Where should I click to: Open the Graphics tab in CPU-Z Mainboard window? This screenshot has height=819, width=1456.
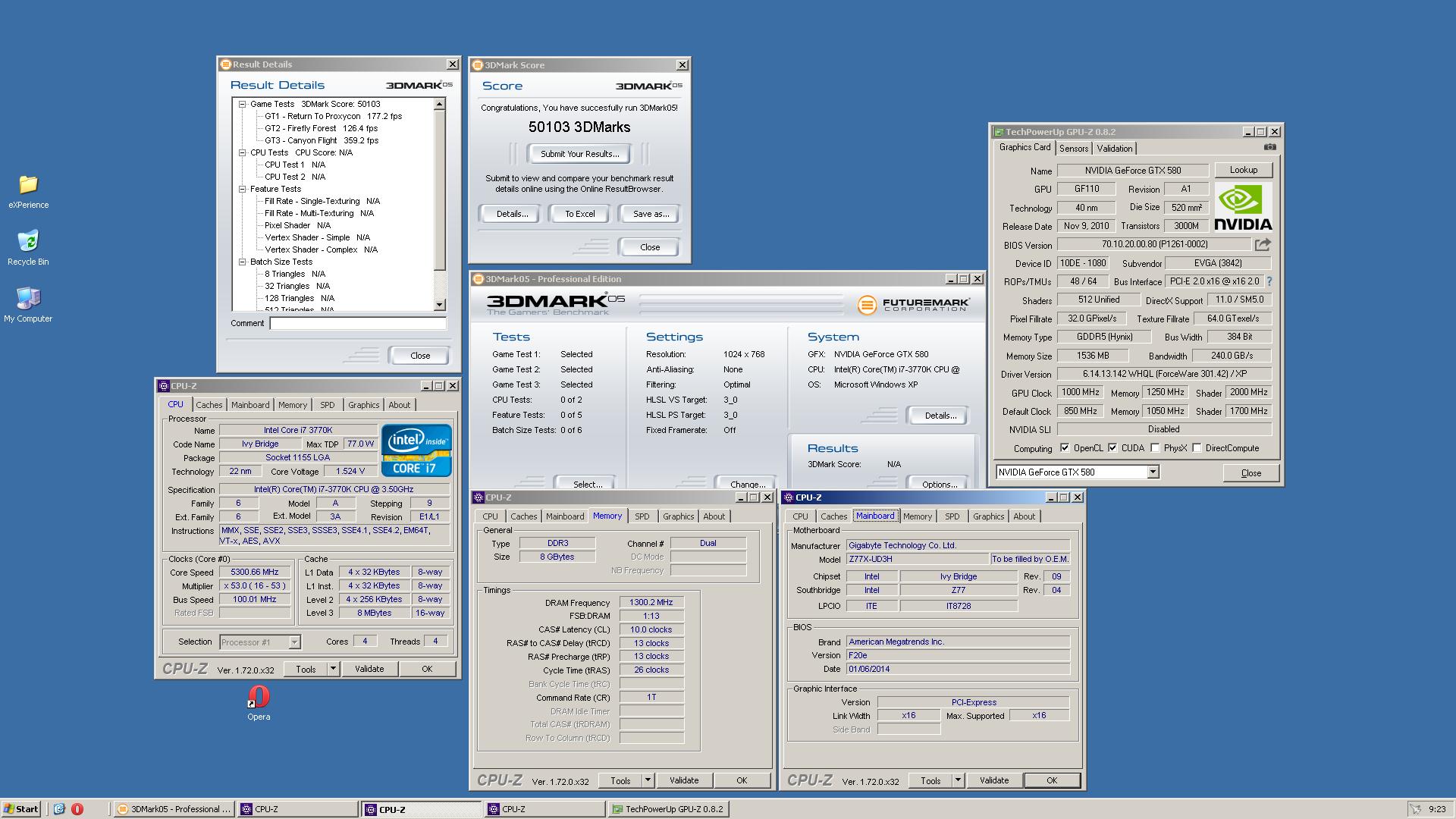(988, 516)
